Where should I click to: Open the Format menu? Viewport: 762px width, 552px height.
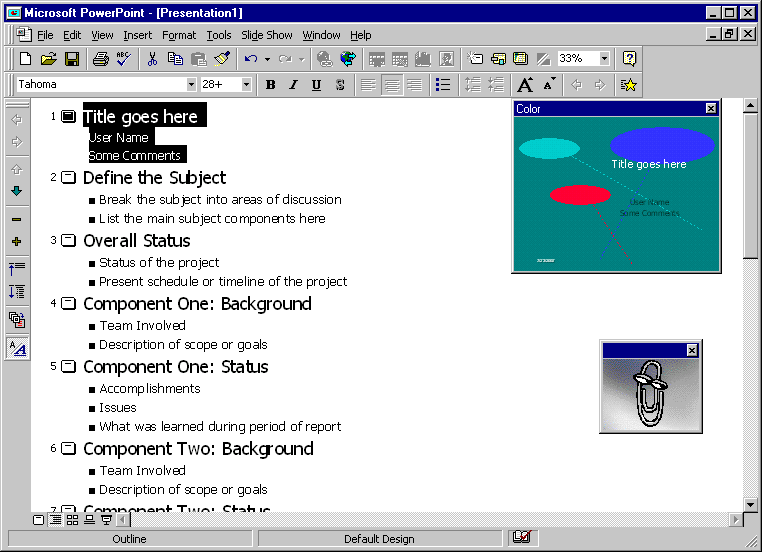(x=179, y=35)
